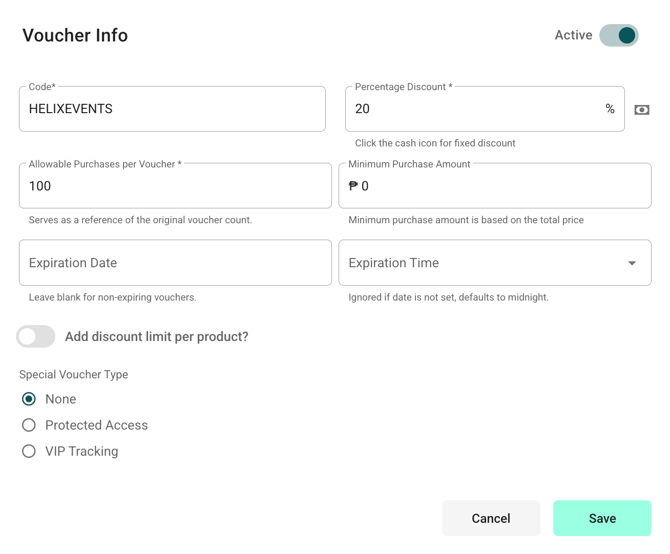This screenshot has height=554, width=670.
Task: Select the Protected Access radio option
Action: point(29,425)
